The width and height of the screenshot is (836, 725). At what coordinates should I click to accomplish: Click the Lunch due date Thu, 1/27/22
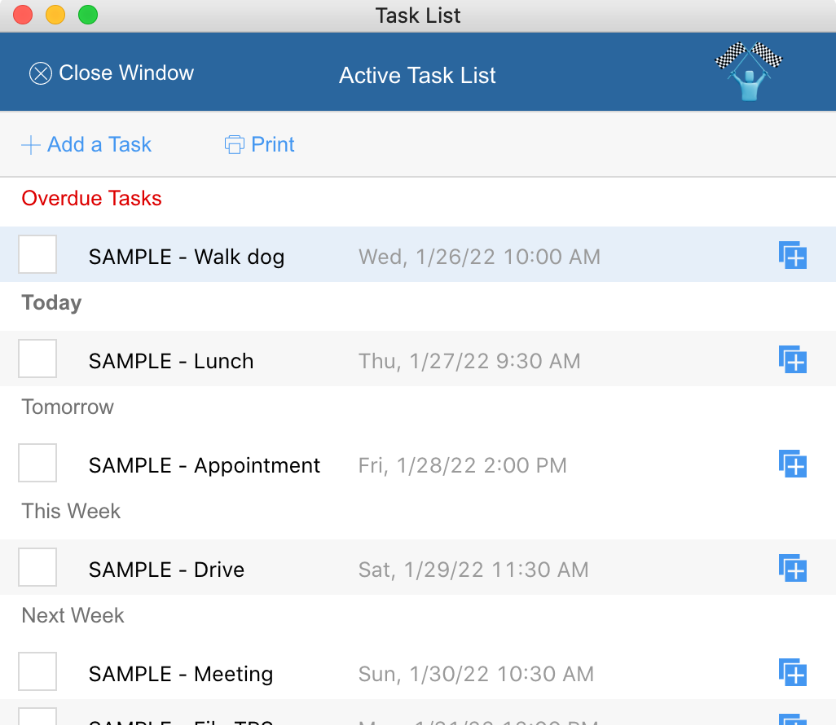click(469, 362)
